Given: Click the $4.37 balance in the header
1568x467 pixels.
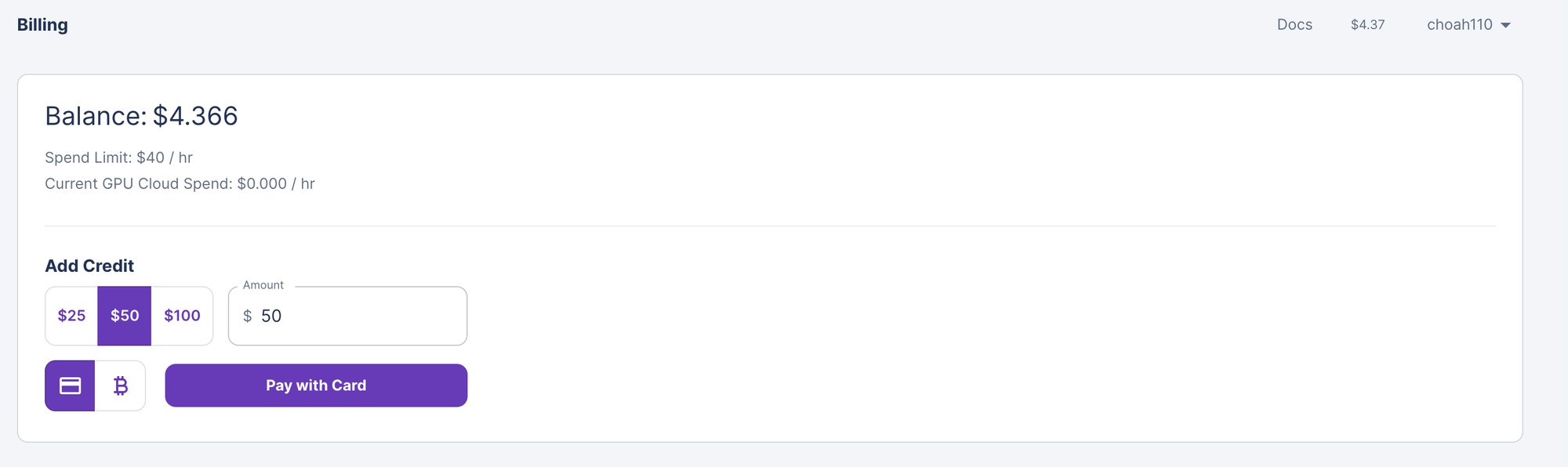Looking at the screenshot, I should [x=1367, y=25].
